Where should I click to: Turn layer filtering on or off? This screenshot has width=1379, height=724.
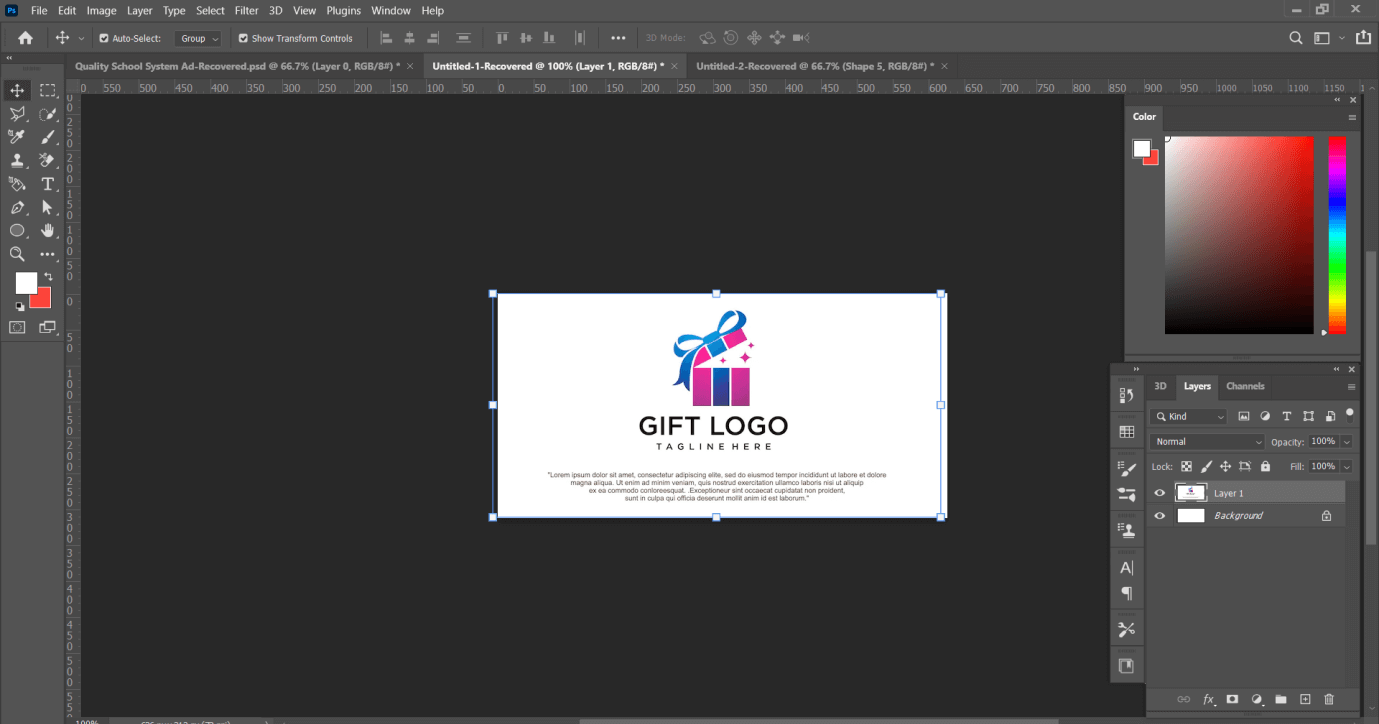[1349, 412]
